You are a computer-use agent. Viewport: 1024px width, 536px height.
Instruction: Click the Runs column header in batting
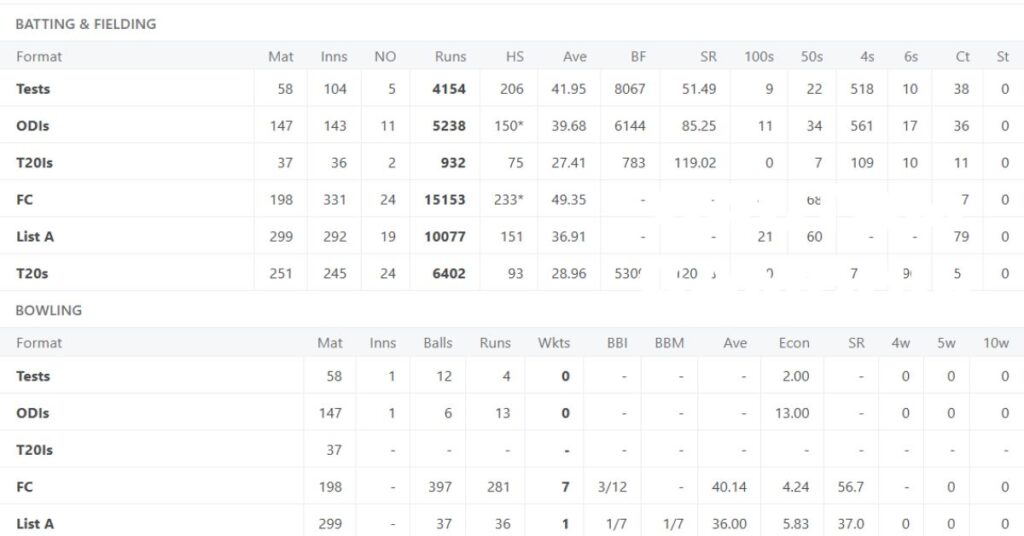coord(450,57)
